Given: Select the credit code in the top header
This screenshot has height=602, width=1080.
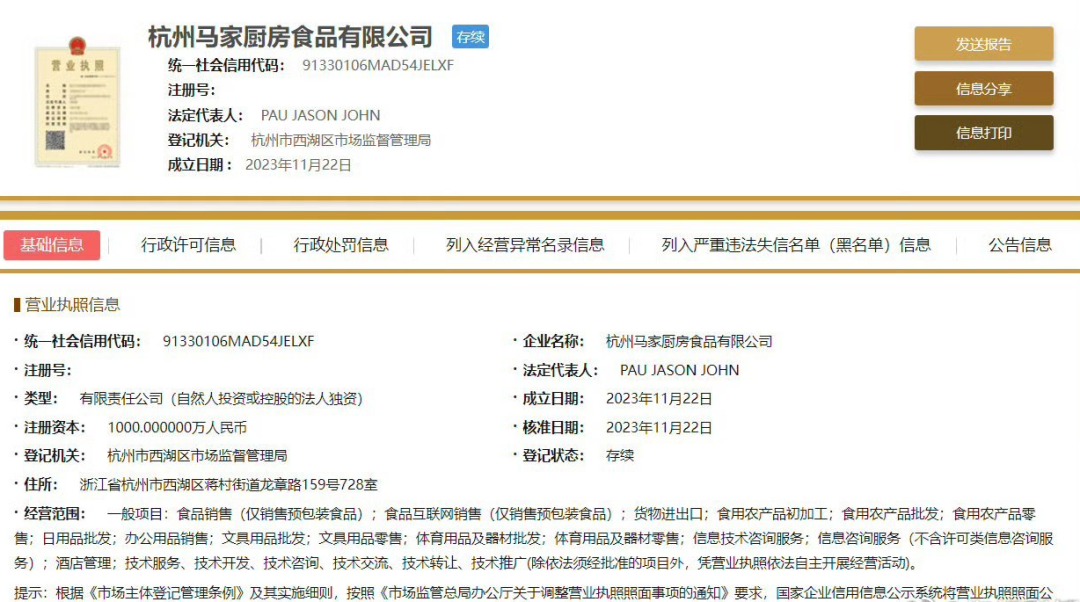Looking at the screenshot, I should tap(378, 65).
